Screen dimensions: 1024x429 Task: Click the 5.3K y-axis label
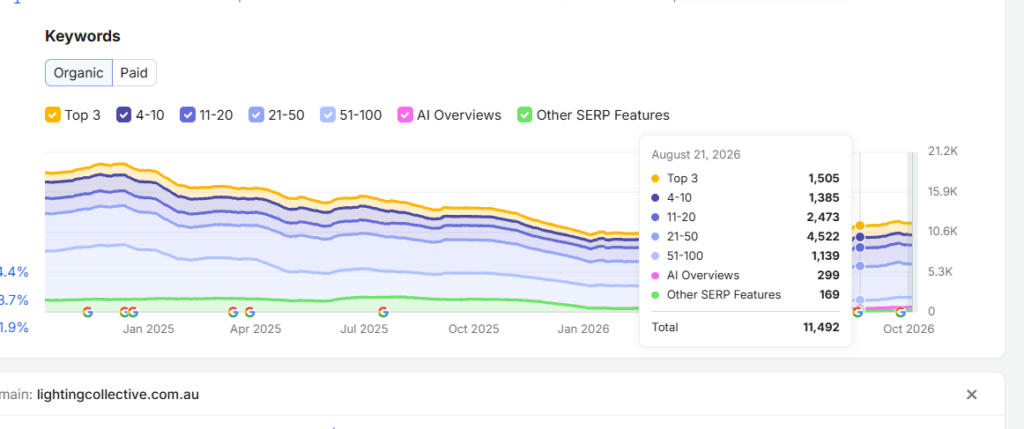pos(941,272)
